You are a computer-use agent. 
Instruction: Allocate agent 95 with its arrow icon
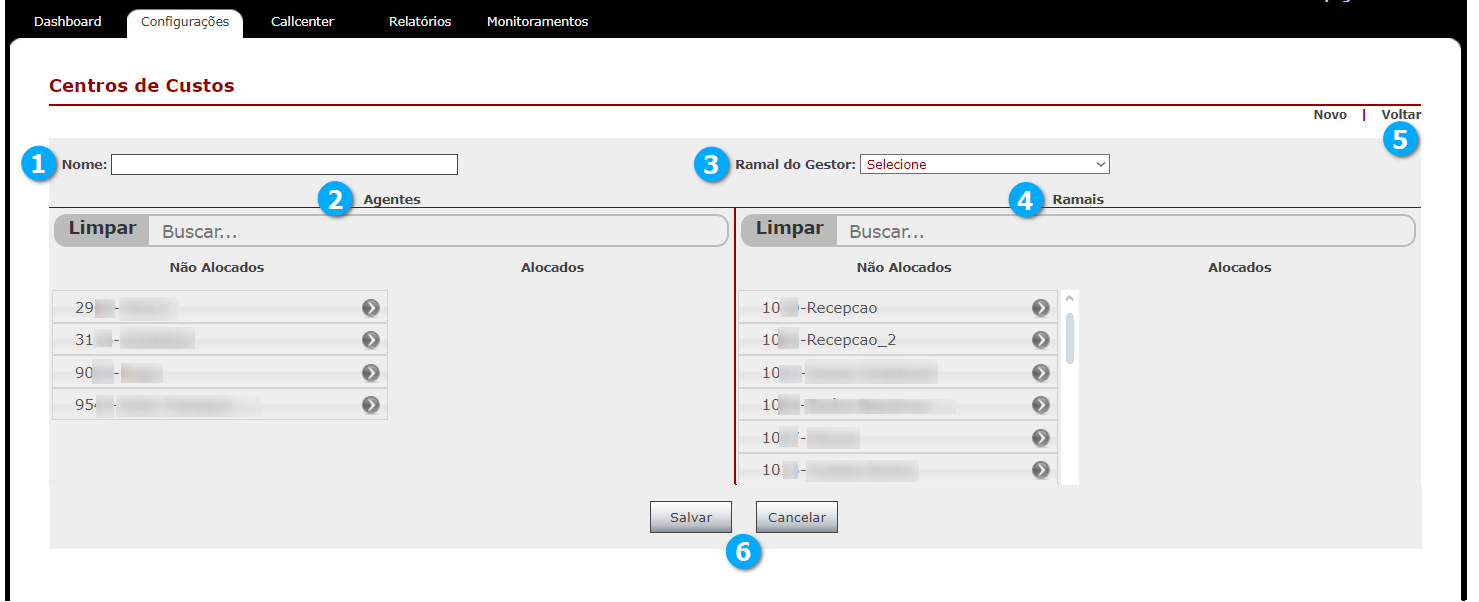pos(371,405)
